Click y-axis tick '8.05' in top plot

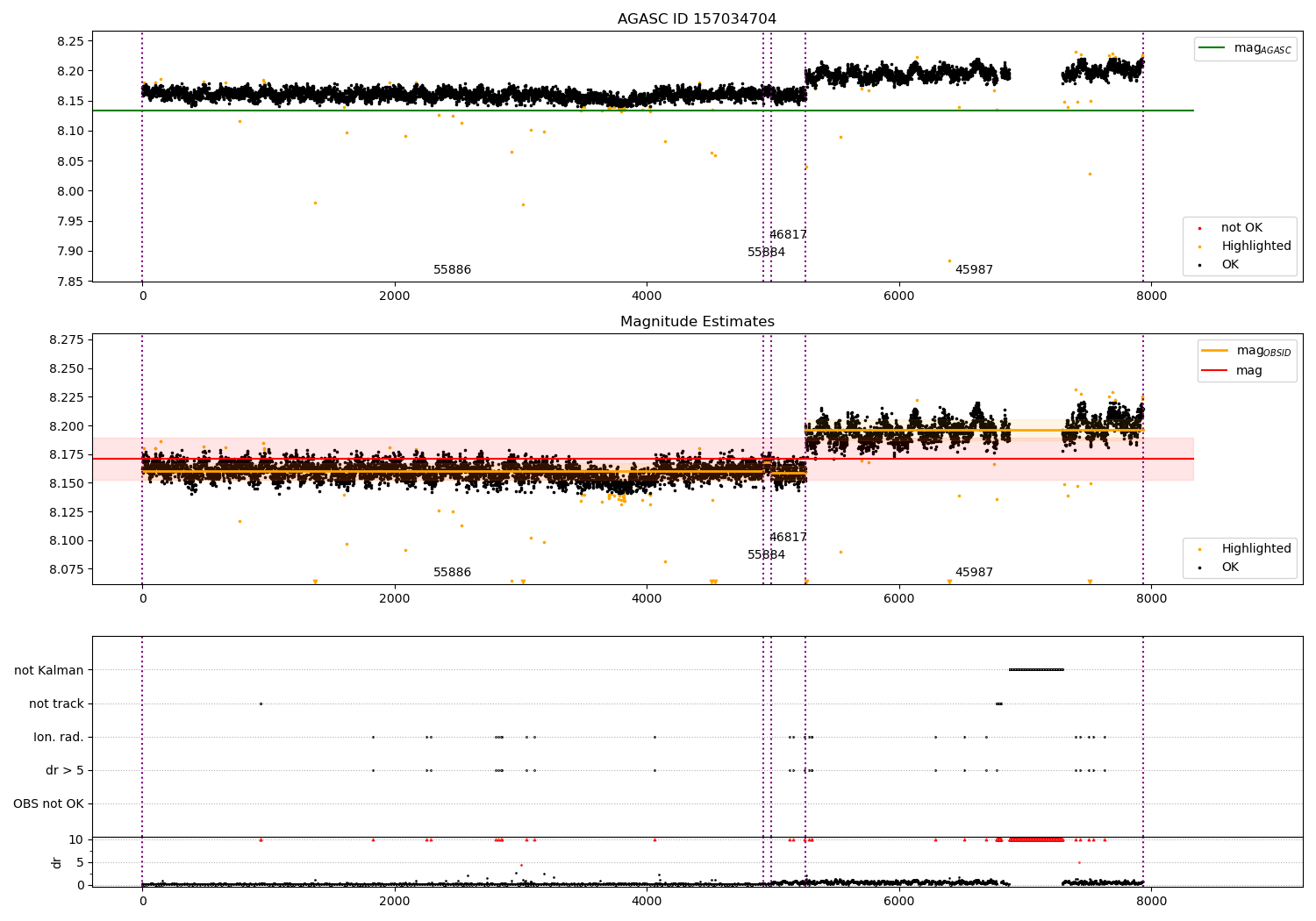click(x=69, y=161)
